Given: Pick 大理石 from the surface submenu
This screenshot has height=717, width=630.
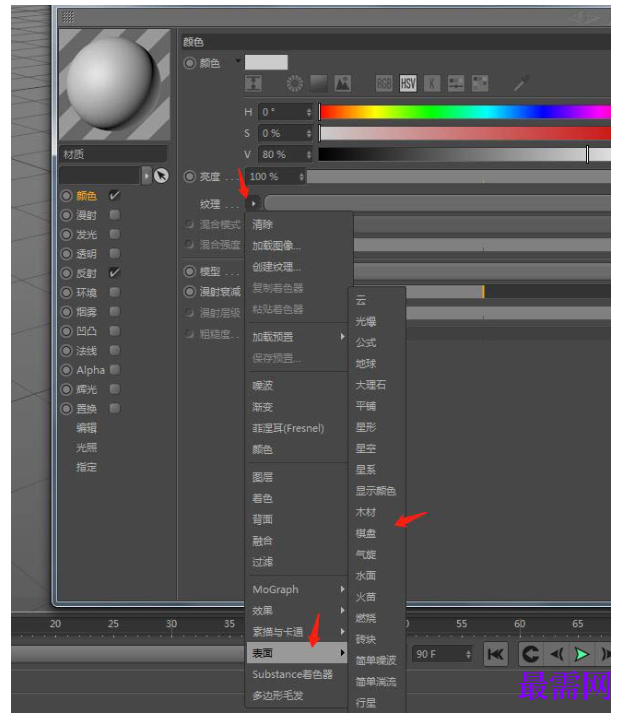Looking at the screenshot, I should pyautogui.click(x=371, y=385).
